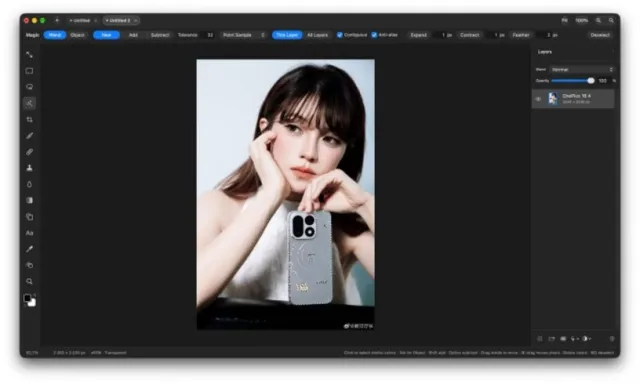This screenshot has height=384, width=640.
Task: Click the Contract button
Action: (x=469, y=35)
